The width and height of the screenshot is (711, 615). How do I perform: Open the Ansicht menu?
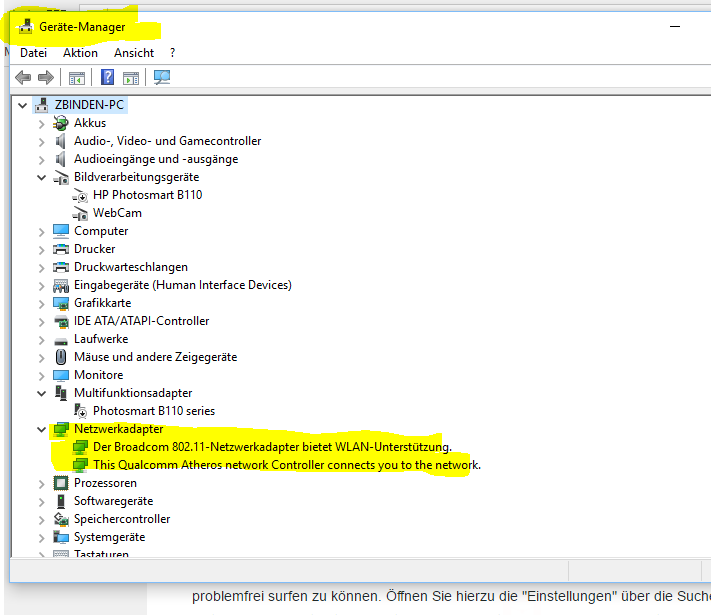[134, 53]
